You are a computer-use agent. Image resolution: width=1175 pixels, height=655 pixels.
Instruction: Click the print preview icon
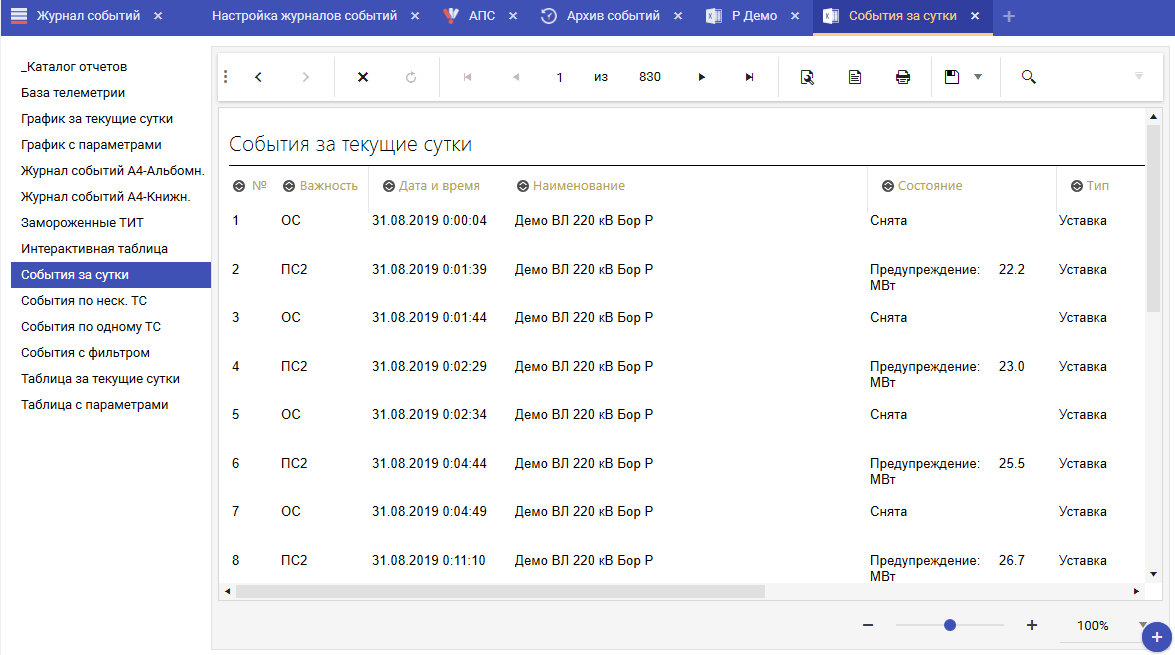point(807,77)
